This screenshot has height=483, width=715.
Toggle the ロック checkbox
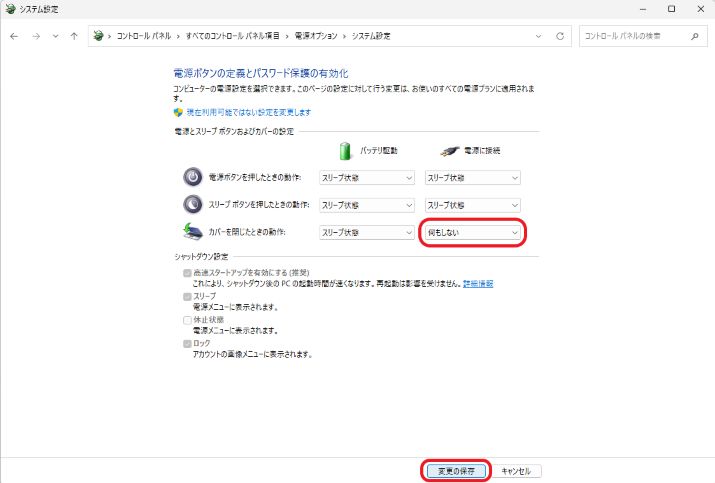tap(187, 343)
